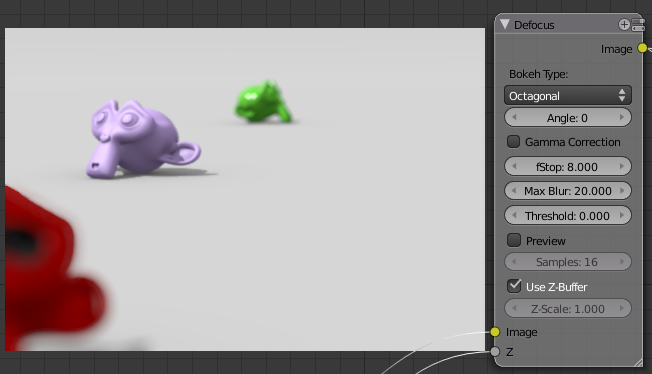Click the Samples 16 field
This screenshot has height=374, width=652.
[x=568, y=262]
